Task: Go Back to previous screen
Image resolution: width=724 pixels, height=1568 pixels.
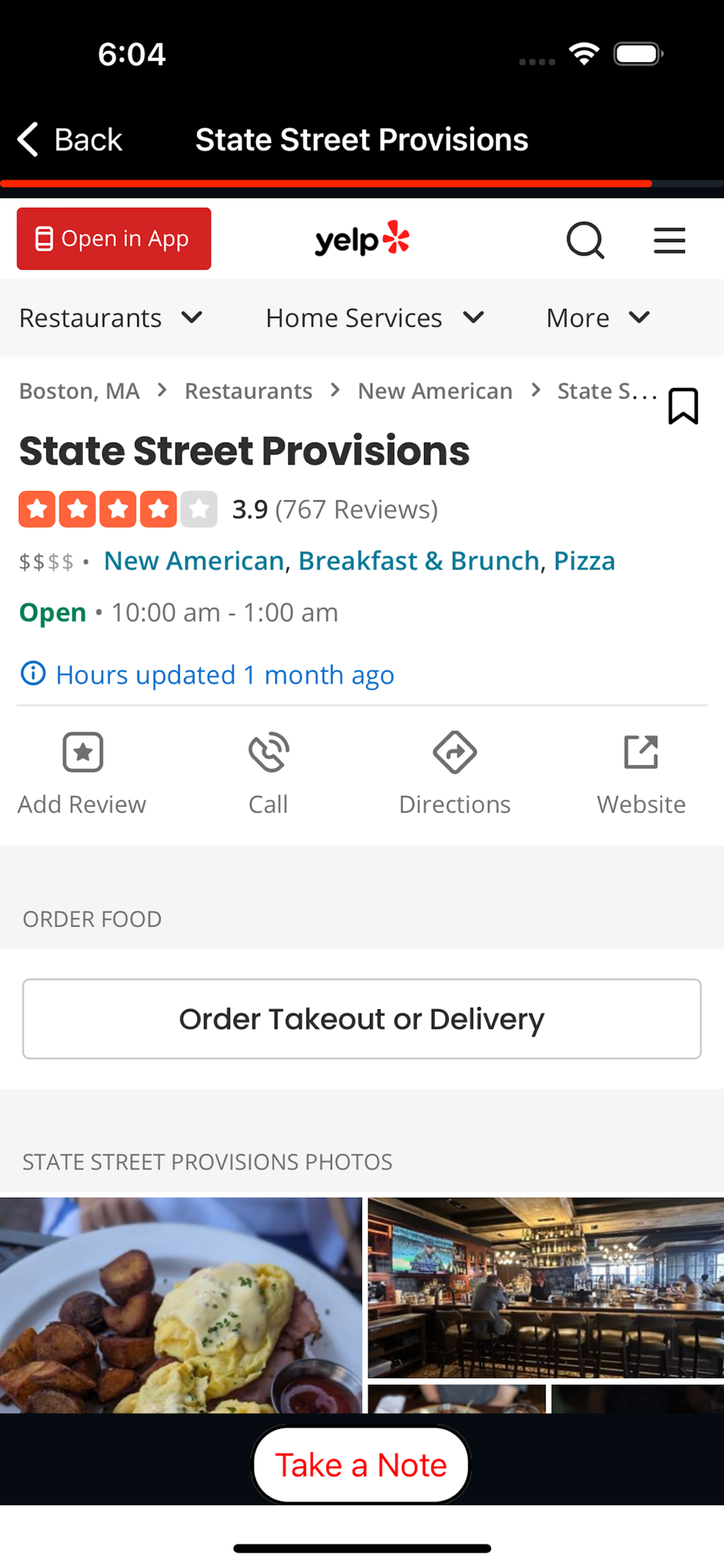Action: (71, 140)
